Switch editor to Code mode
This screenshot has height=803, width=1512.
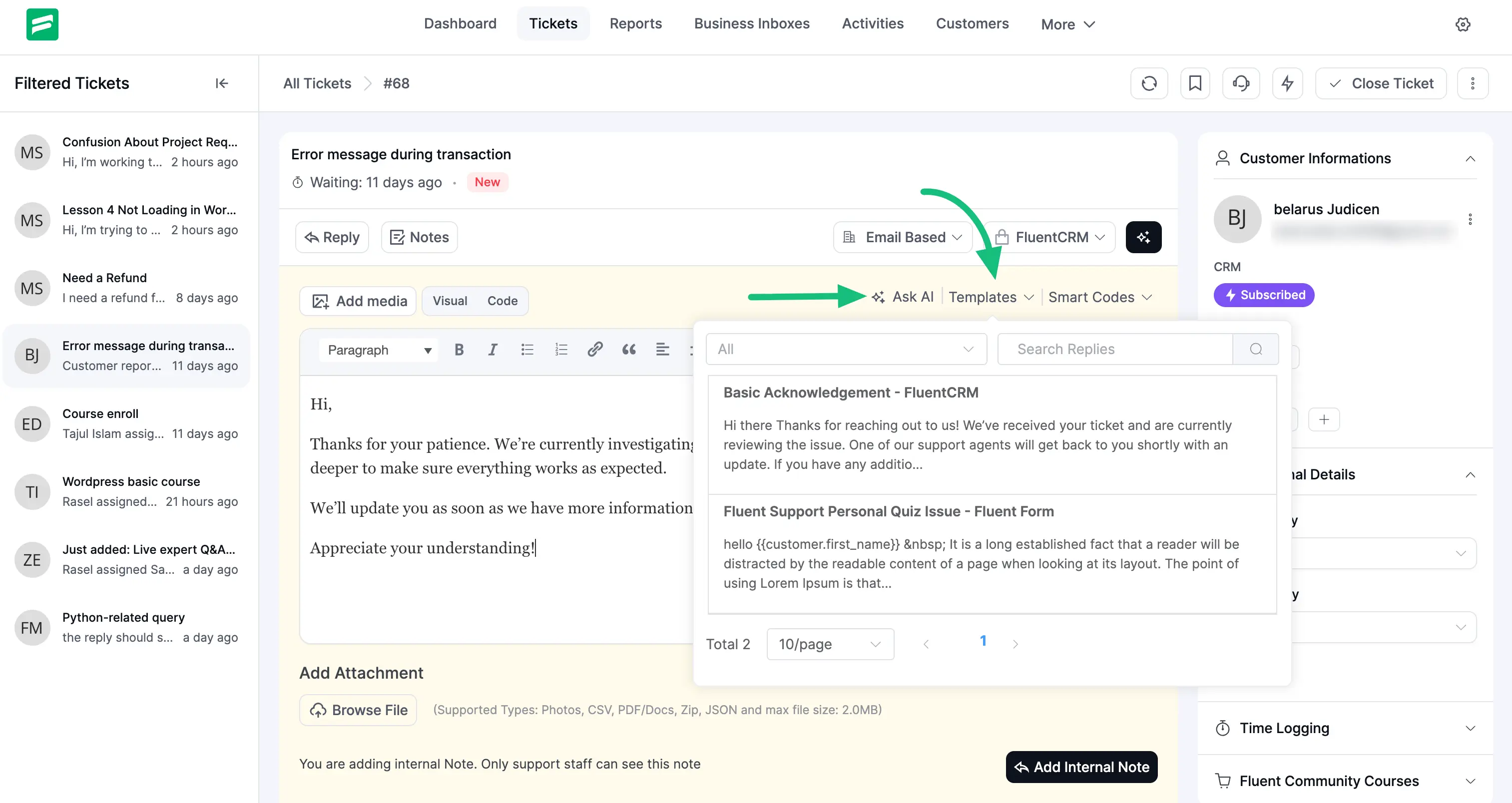pyautogui.click(x=502, y=301)
